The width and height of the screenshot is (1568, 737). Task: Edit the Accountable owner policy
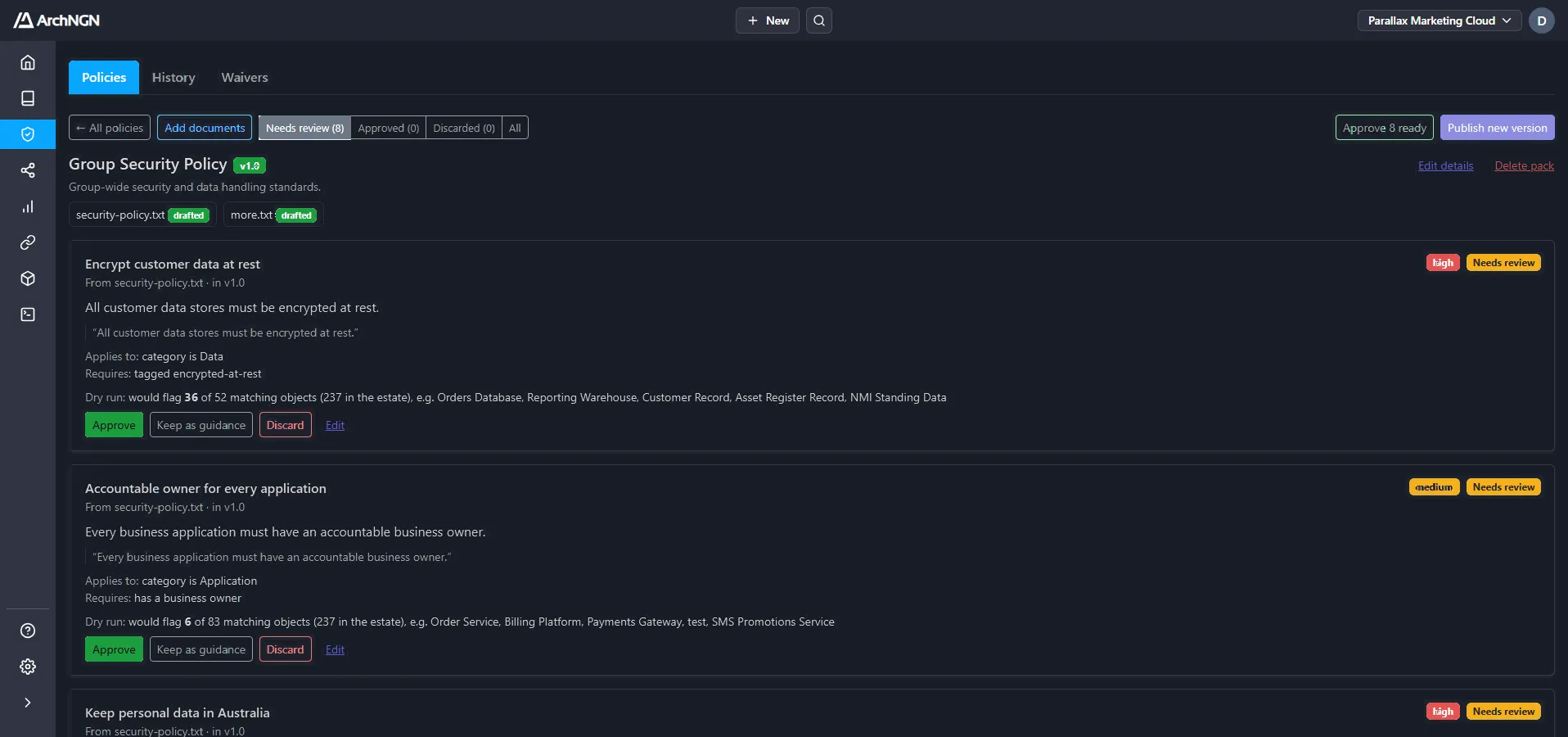click(x=336, y=649)
